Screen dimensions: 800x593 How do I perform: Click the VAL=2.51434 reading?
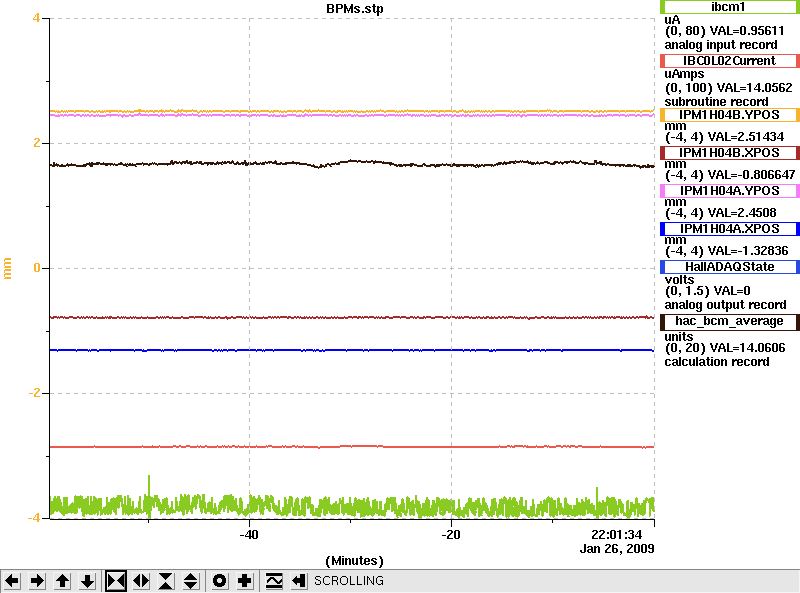(744, 137)
